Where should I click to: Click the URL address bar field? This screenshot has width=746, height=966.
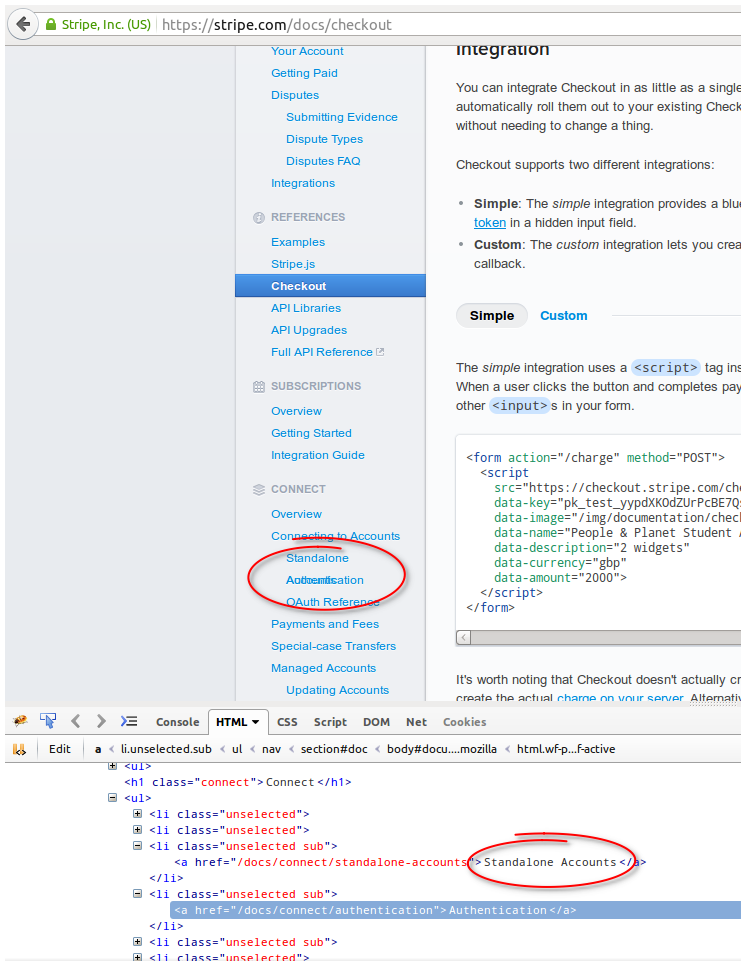[450, 25]
